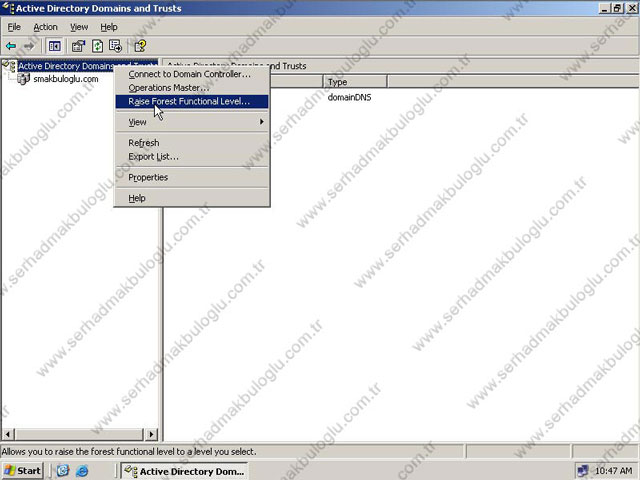
Task: Expand the View submenu in context menu
Action: tap(192, 122)
